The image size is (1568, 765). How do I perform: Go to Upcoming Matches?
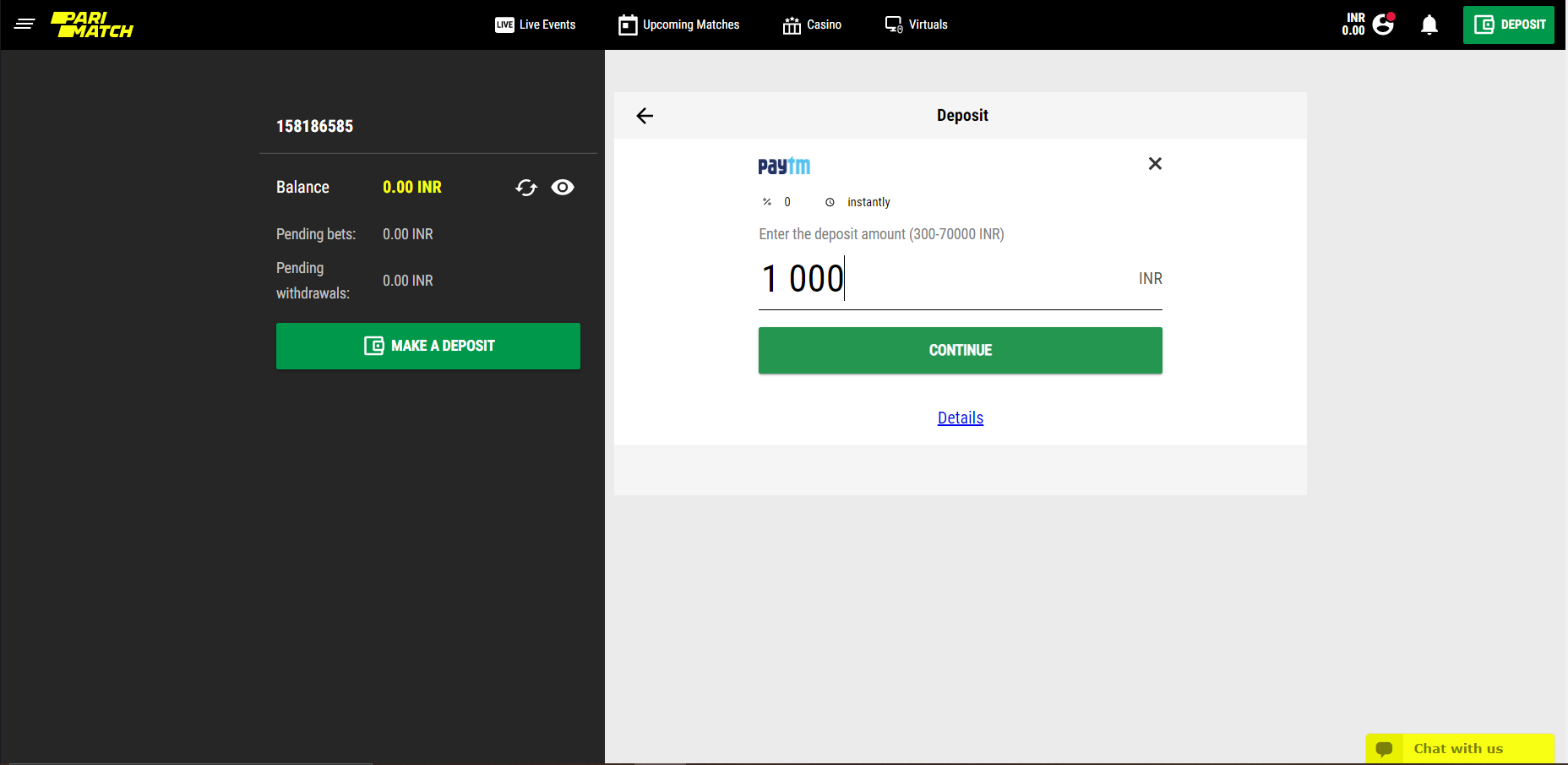679,25
